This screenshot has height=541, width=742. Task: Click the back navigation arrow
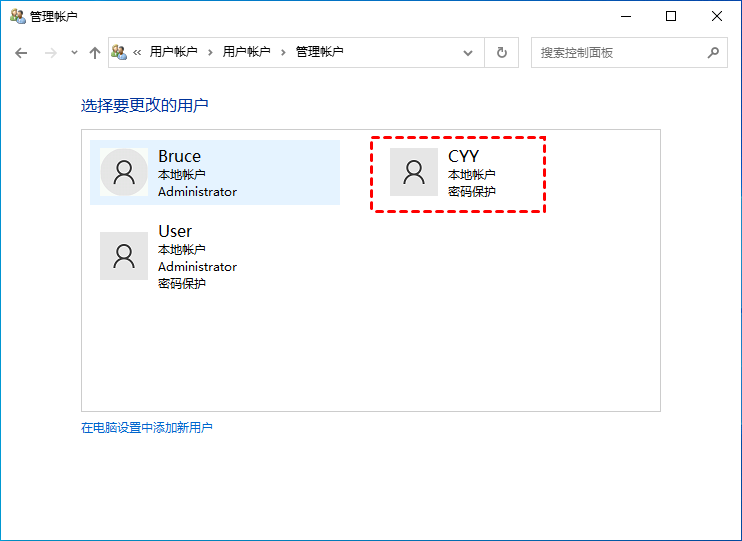(21, 53)
